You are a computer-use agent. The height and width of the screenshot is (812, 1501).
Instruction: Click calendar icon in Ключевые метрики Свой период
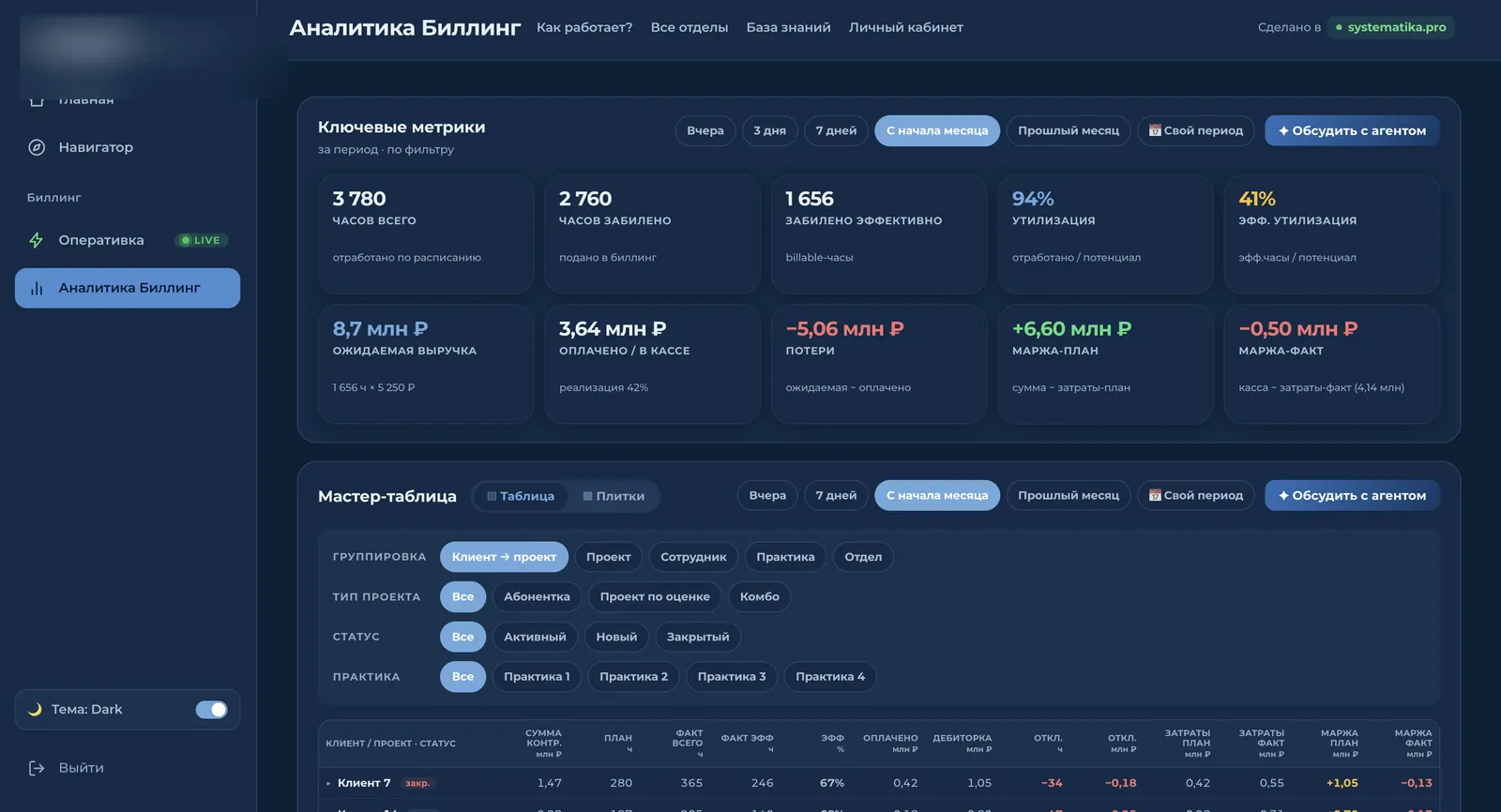pos(1155,130)
